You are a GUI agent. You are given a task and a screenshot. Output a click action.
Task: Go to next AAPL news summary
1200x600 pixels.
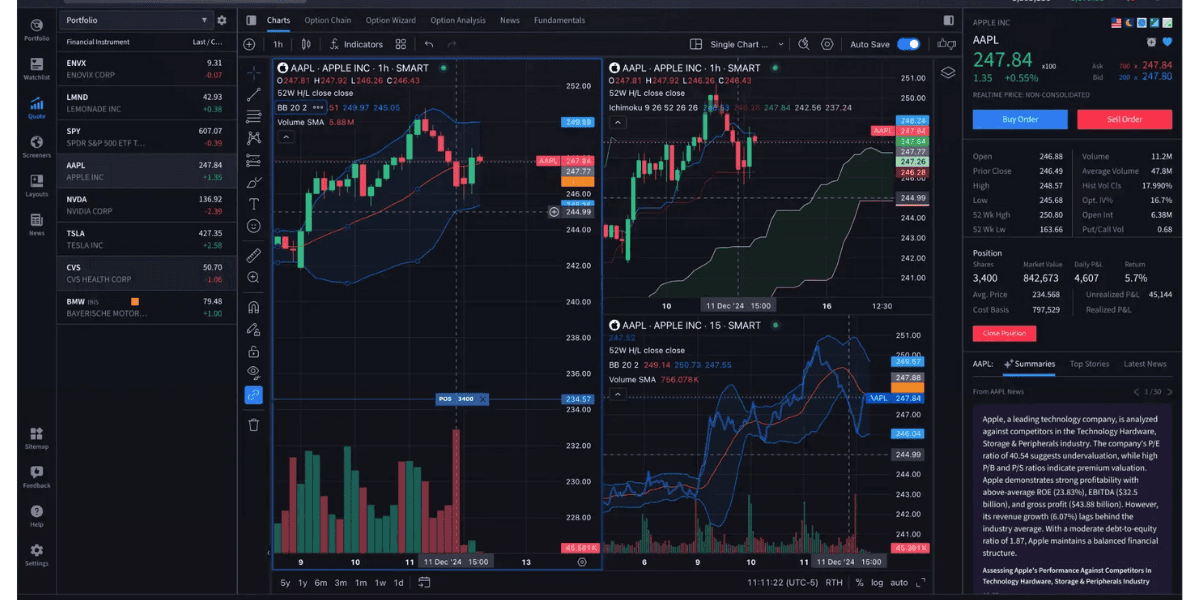point(1168,391)
